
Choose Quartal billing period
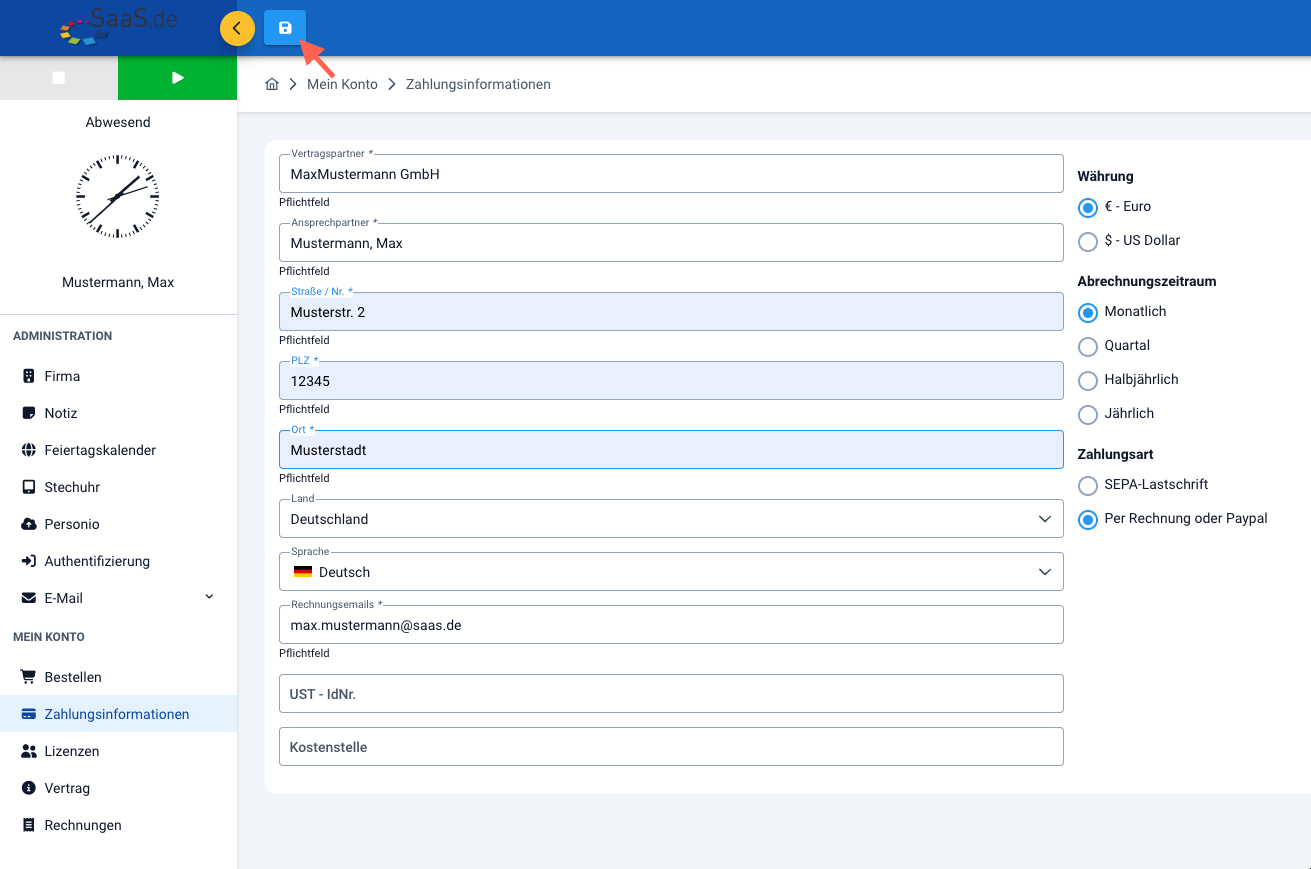1088,346
